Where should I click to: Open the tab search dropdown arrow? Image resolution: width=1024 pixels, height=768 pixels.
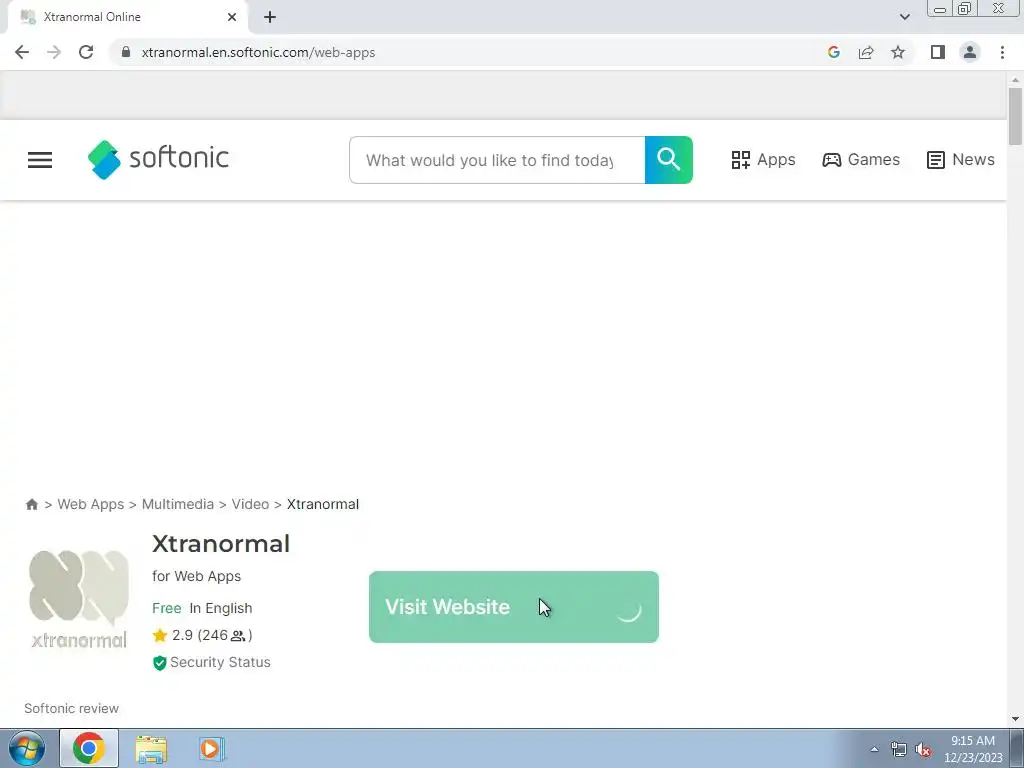tap(904, 17)
